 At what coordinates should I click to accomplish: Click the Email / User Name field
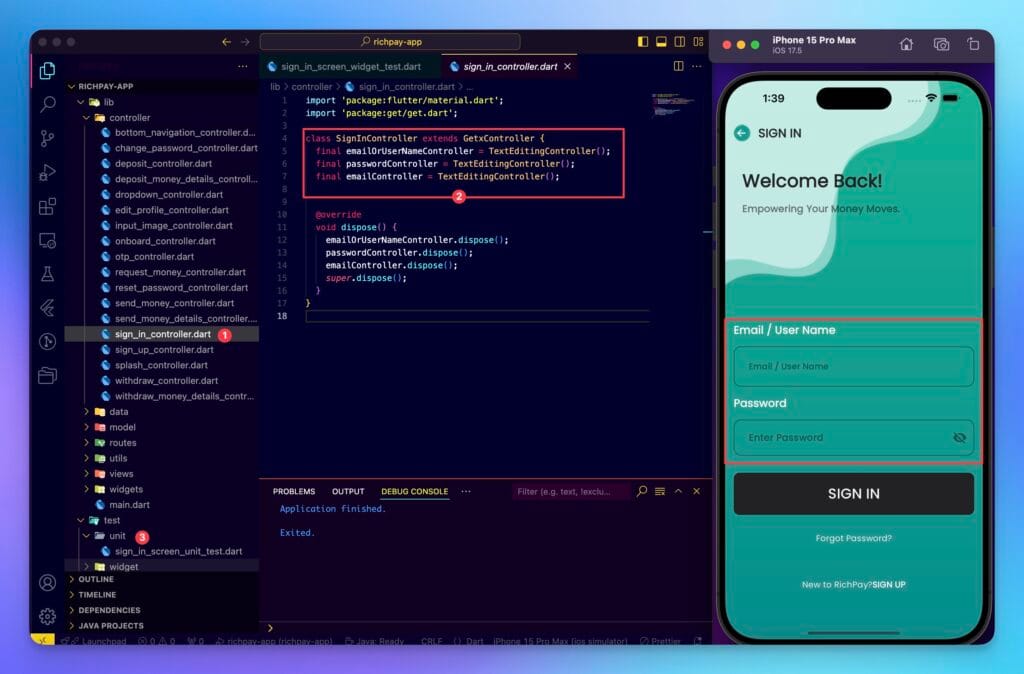854,366
